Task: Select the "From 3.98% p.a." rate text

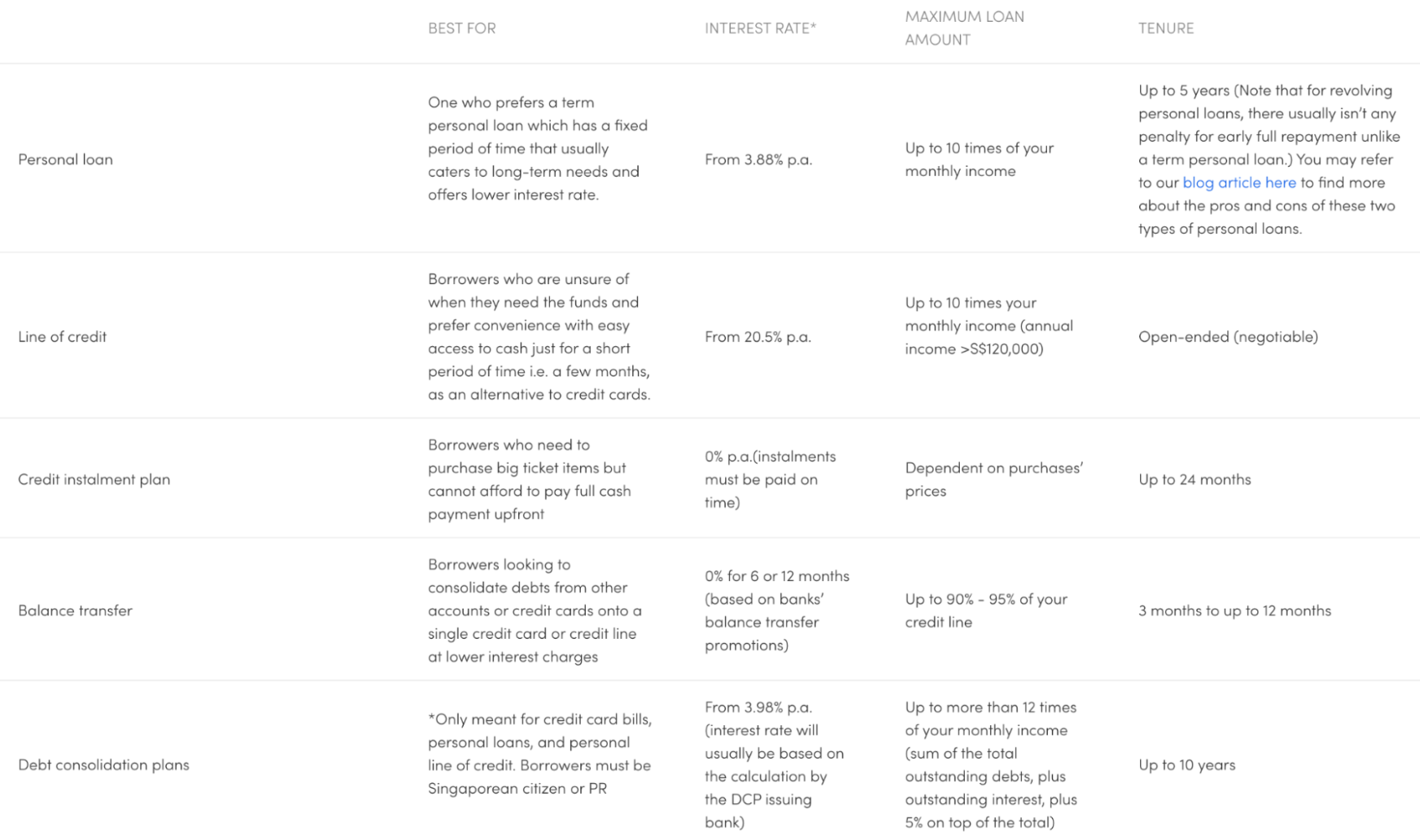Action: [x=758, y=708]
